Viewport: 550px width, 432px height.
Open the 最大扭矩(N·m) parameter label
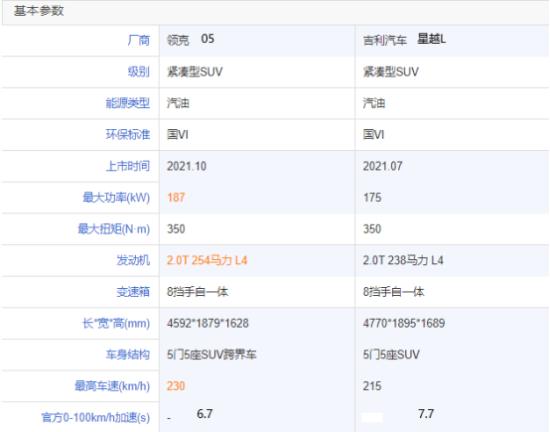(x=114, y=229)
